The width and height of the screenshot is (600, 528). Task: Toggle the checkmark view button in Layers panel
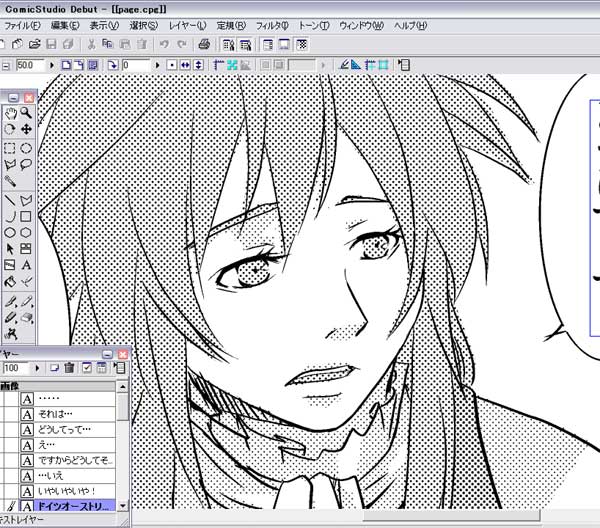(x=87, y=368)
